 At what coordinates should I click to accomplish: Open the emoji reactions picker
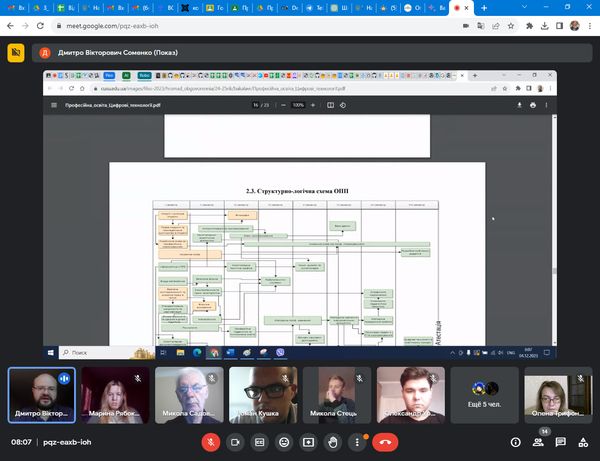(x=284, y=441)
